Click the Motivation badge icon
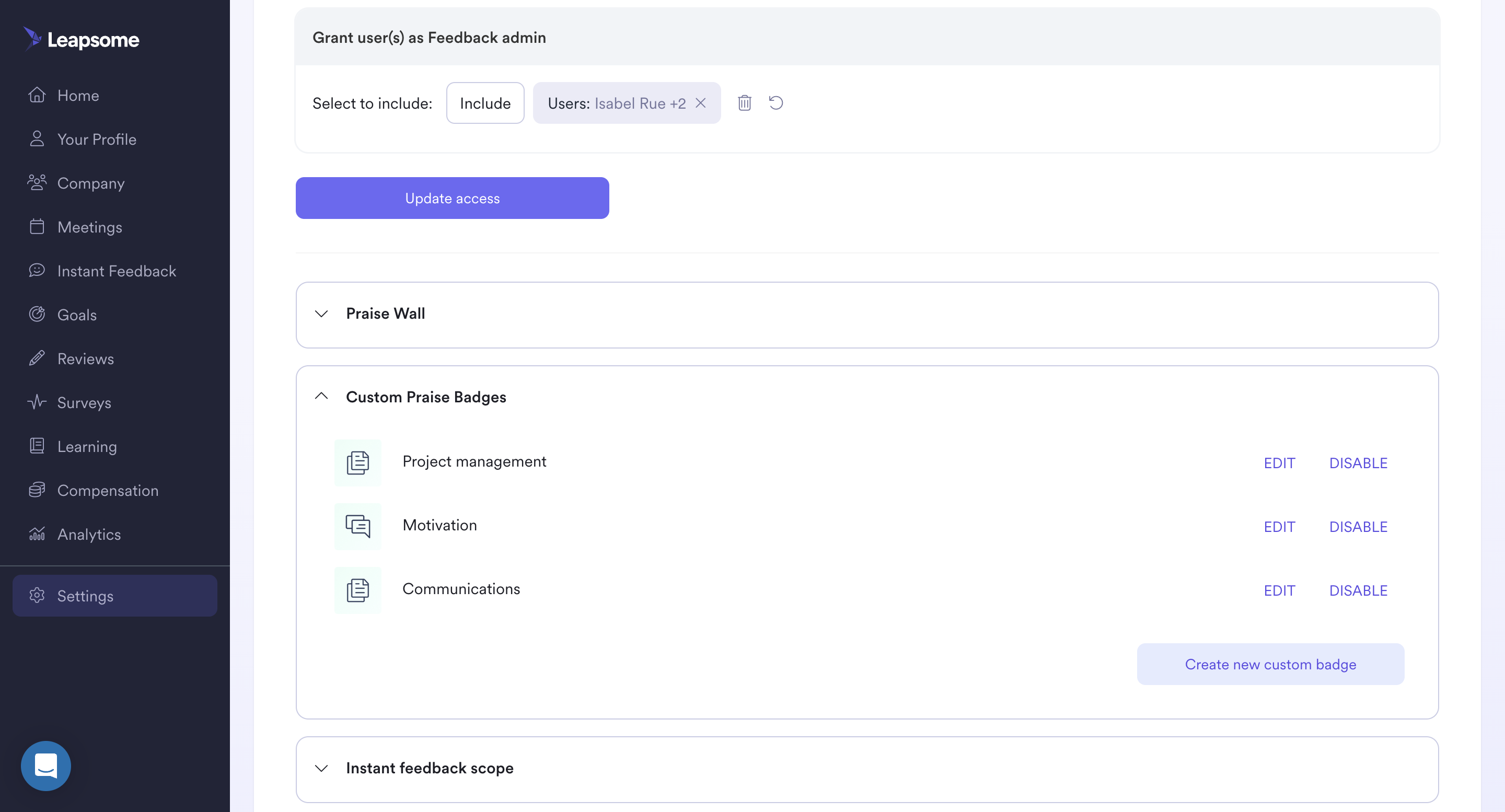 pyautogui.click(x=357, y=526)
